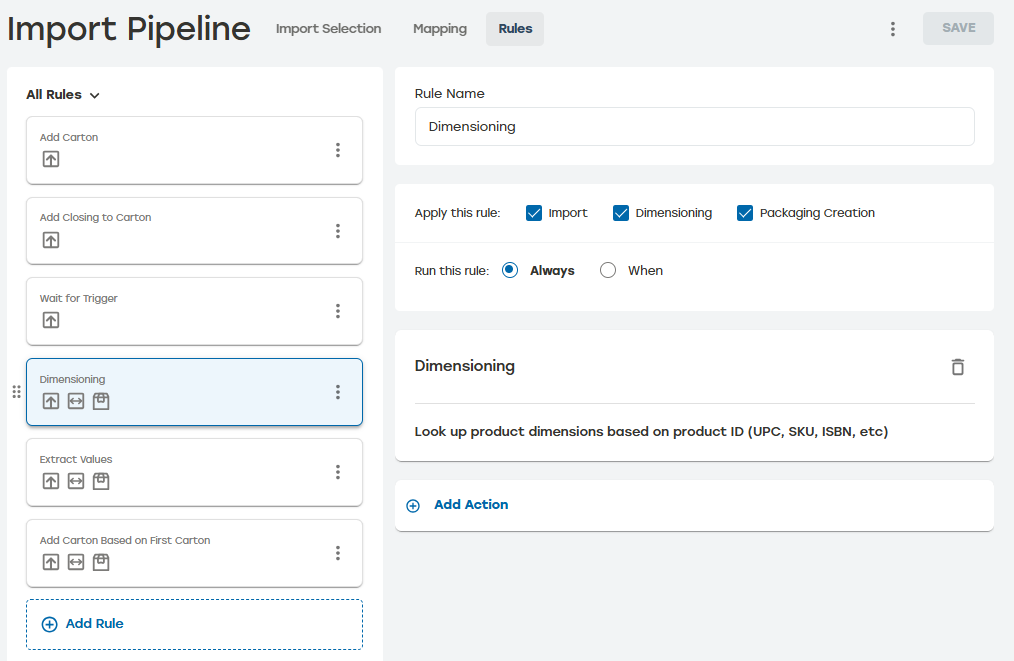Open the Dimensioning rule options menu

tap(338, 392)
